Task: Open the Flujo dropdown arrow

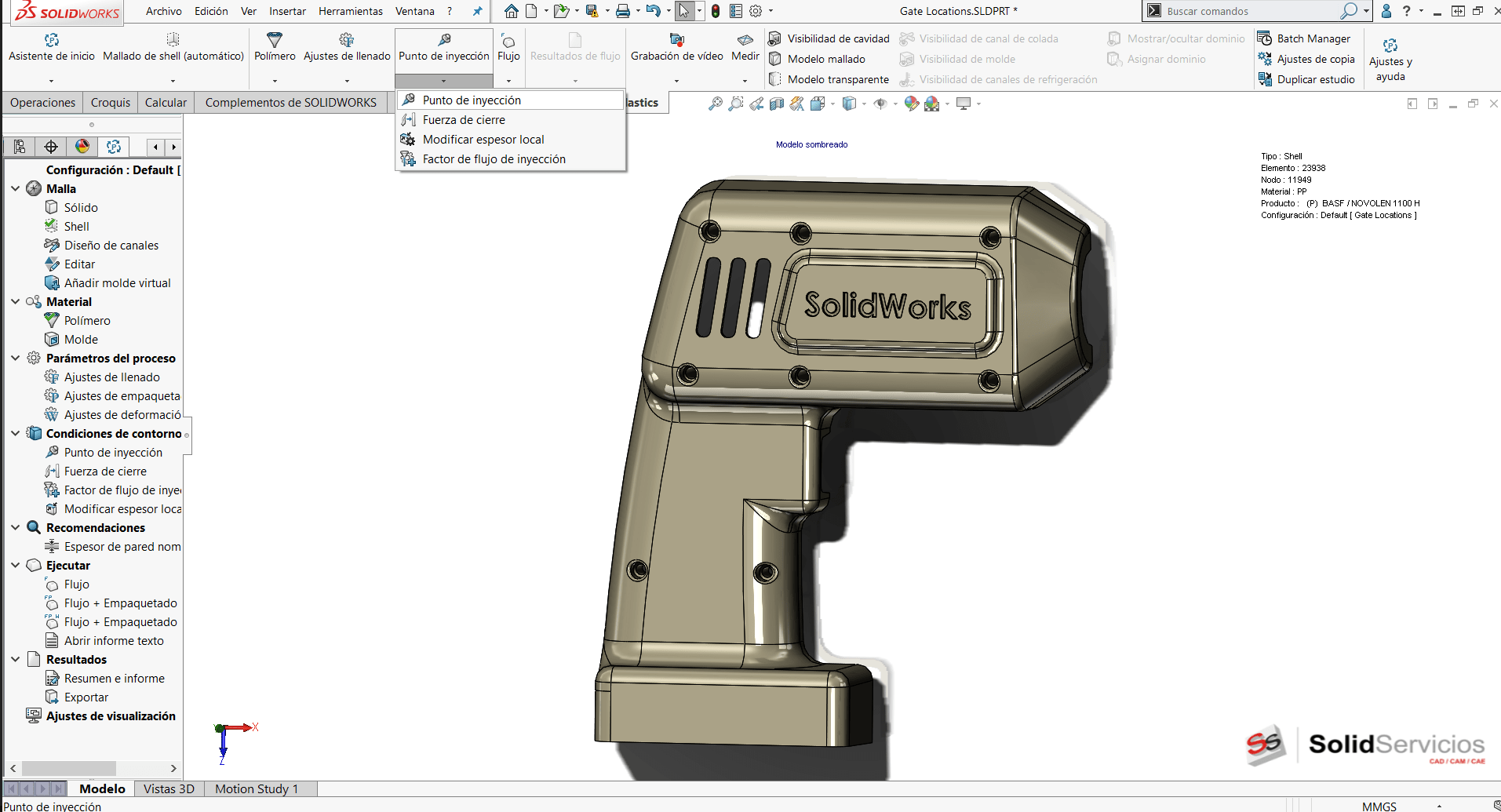Action: [508, 81]
